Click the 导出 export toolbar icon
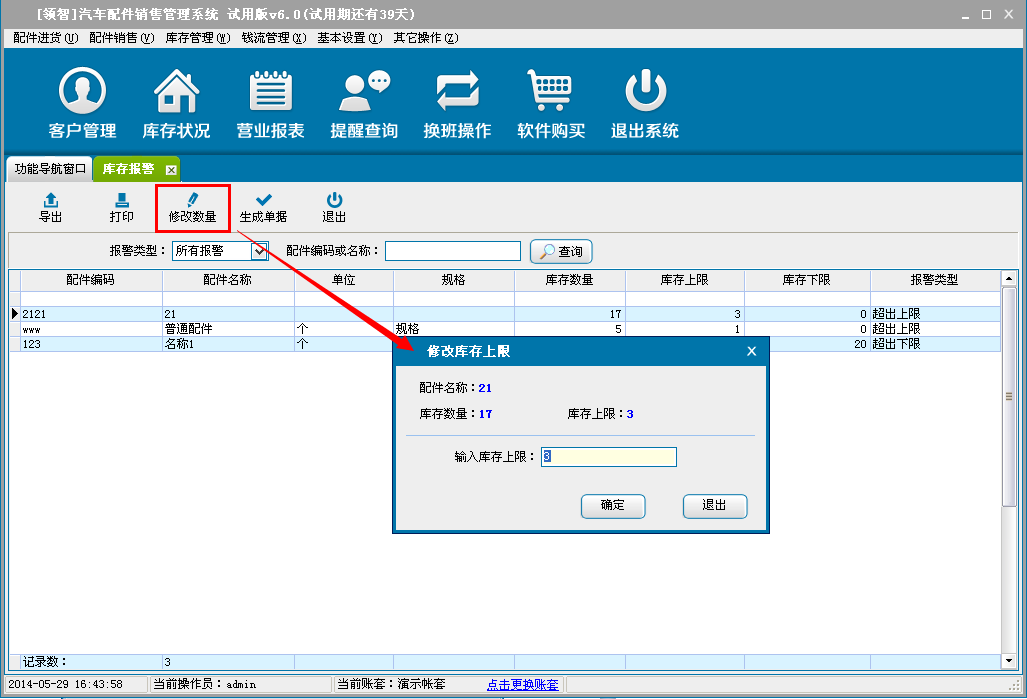Image resolution: width=1027 pixels, height=699 pixels. 50,208
